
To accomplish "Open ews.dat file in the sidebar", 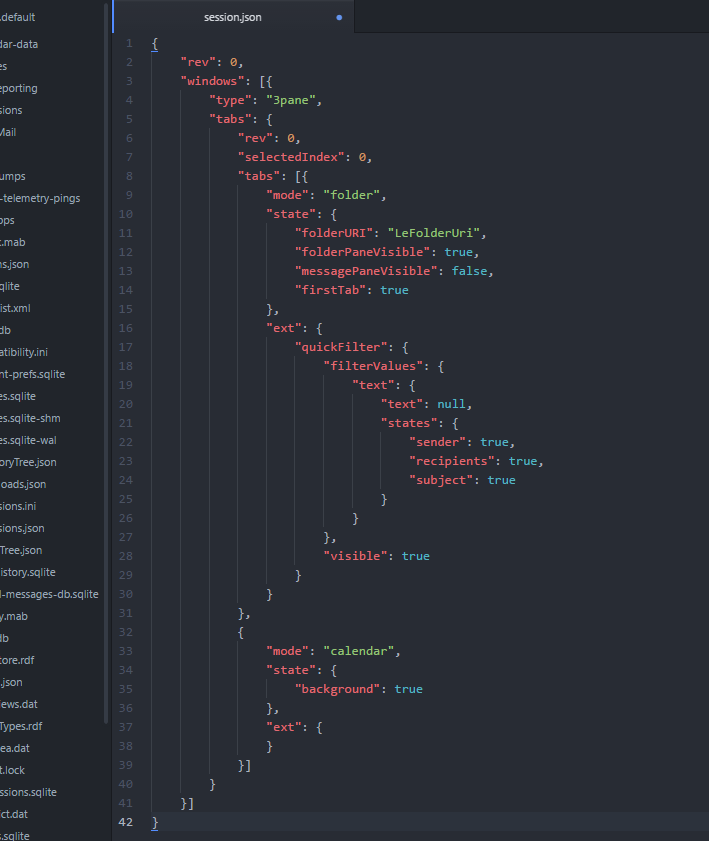I will coord(19,704).
